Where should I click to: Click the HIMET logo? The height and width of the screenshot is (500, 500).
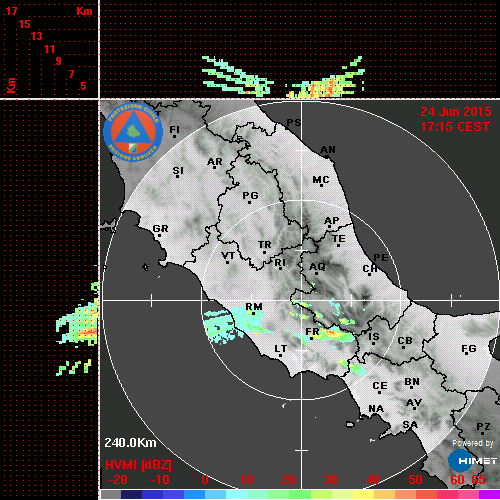472,461
